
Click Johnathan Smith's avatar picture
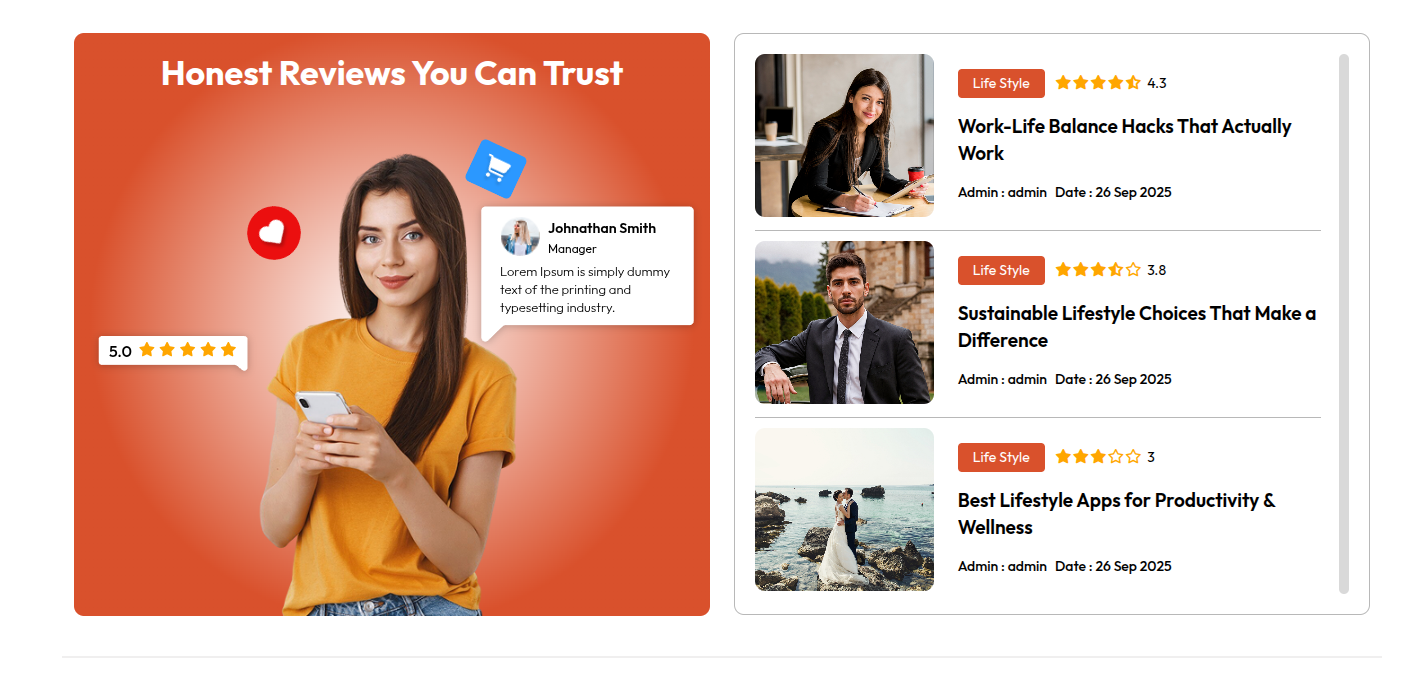click(520, 238)
